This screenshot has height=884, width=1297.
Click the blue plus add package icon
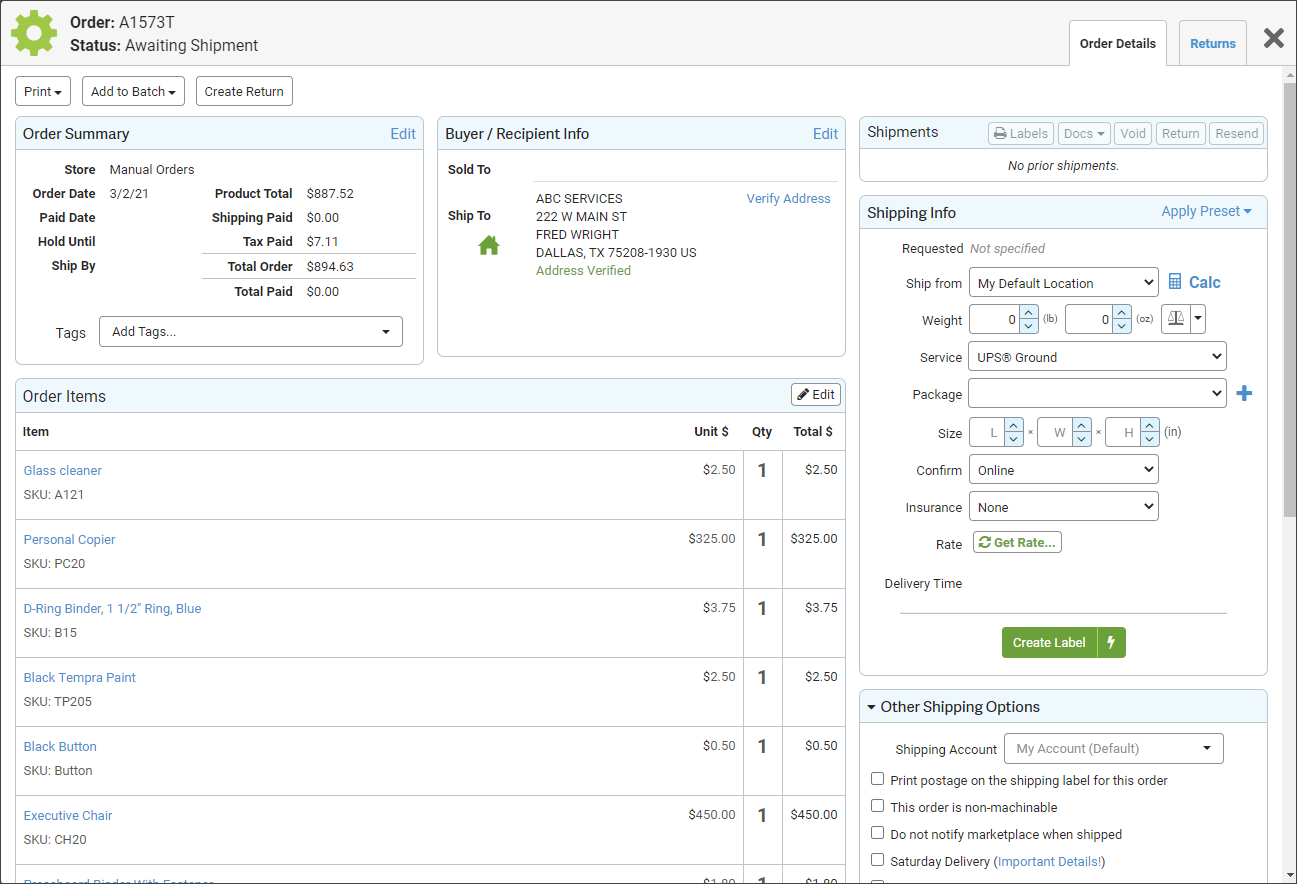pyautogui.click(x=1244, y=394)
